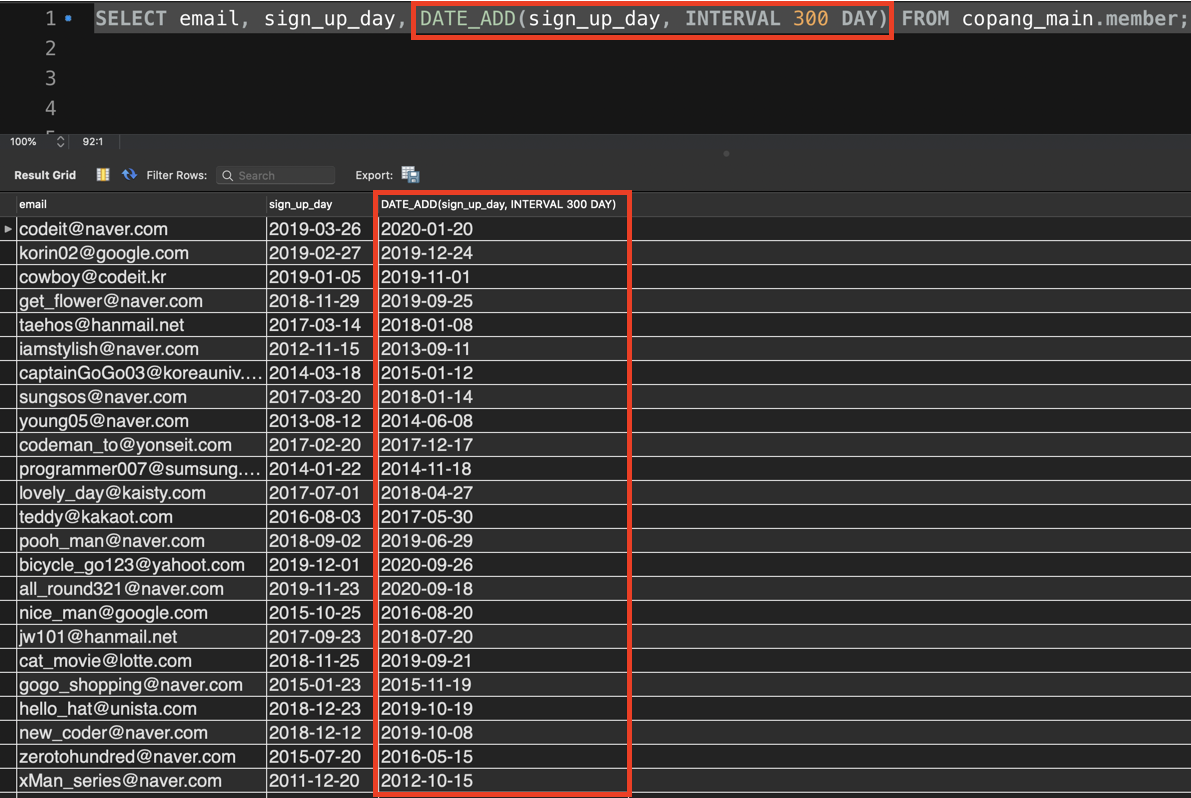Viewport: 1191px width, 798px height.
Task: Click sign_up_day value 2017-07-01
Action: [x=314, y=493]
